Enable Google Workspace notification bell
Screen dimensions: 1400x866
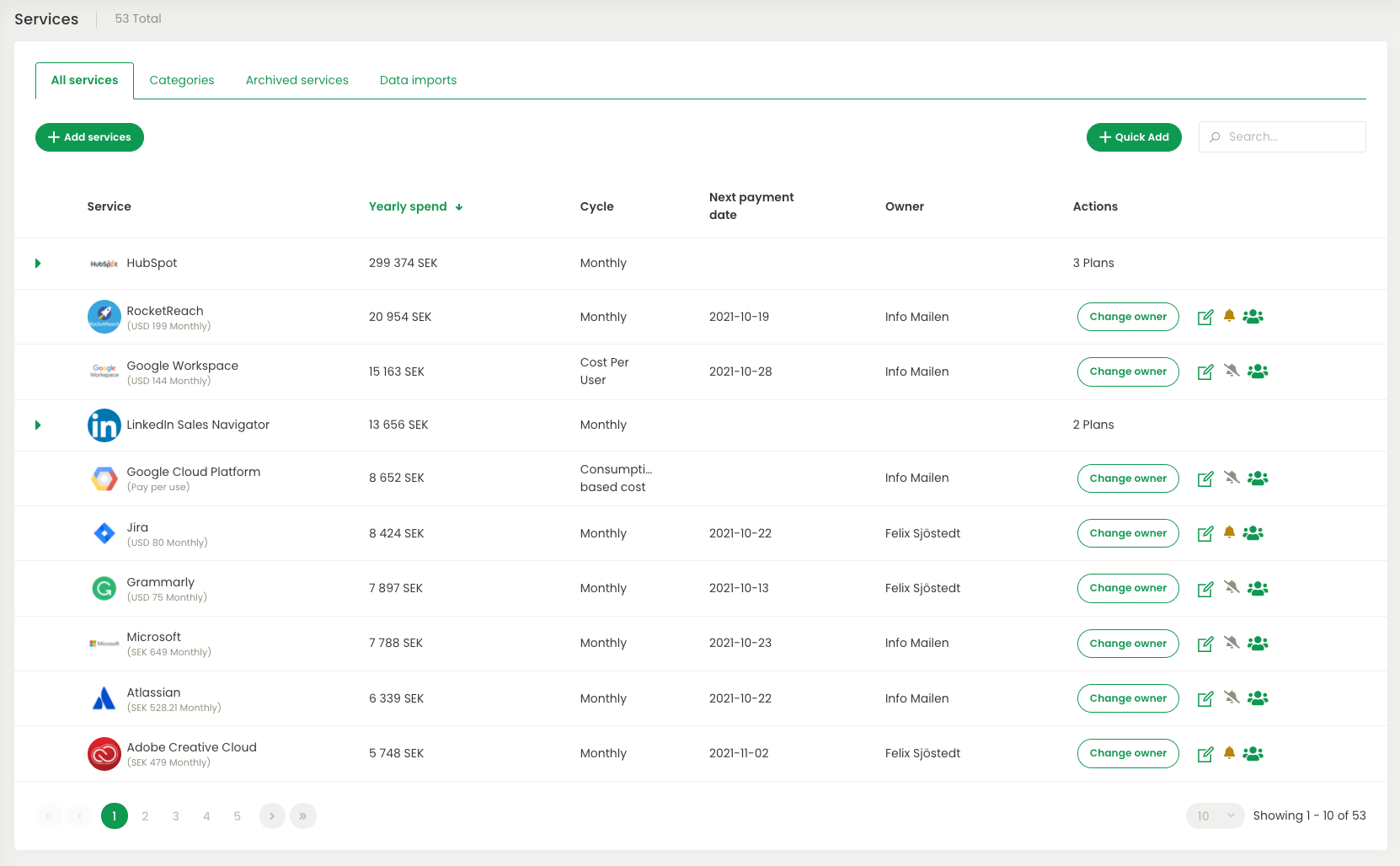[1232, 371]
